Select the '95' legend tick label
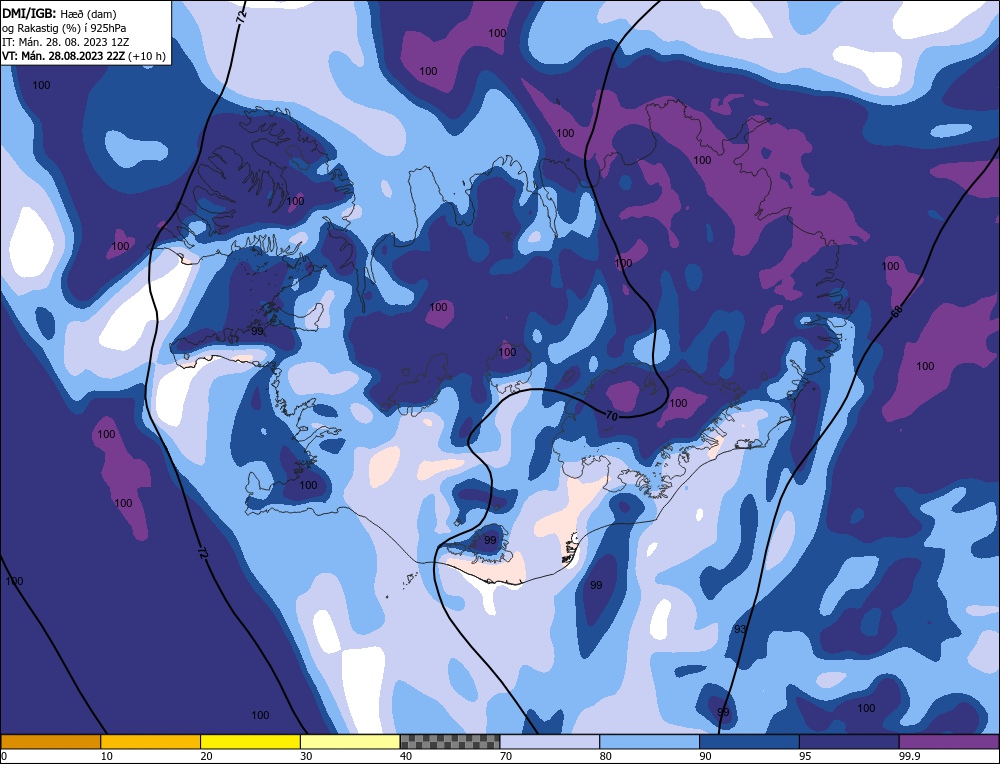 (x=805, y=756)
